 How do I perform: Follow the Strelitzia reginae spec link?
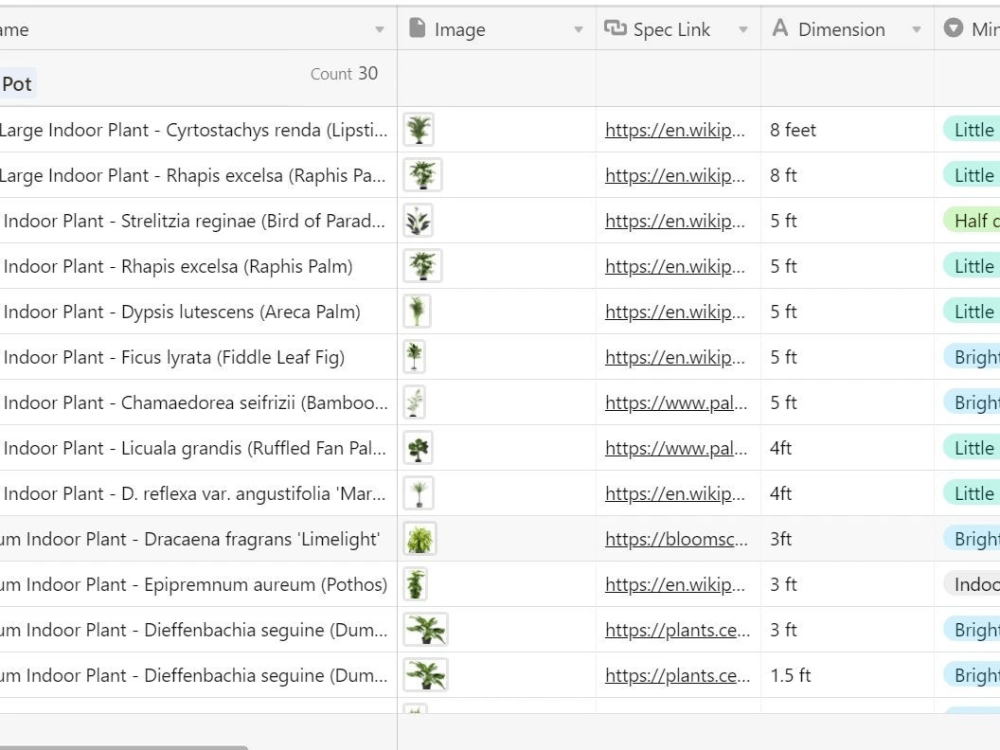pos(675,221)
